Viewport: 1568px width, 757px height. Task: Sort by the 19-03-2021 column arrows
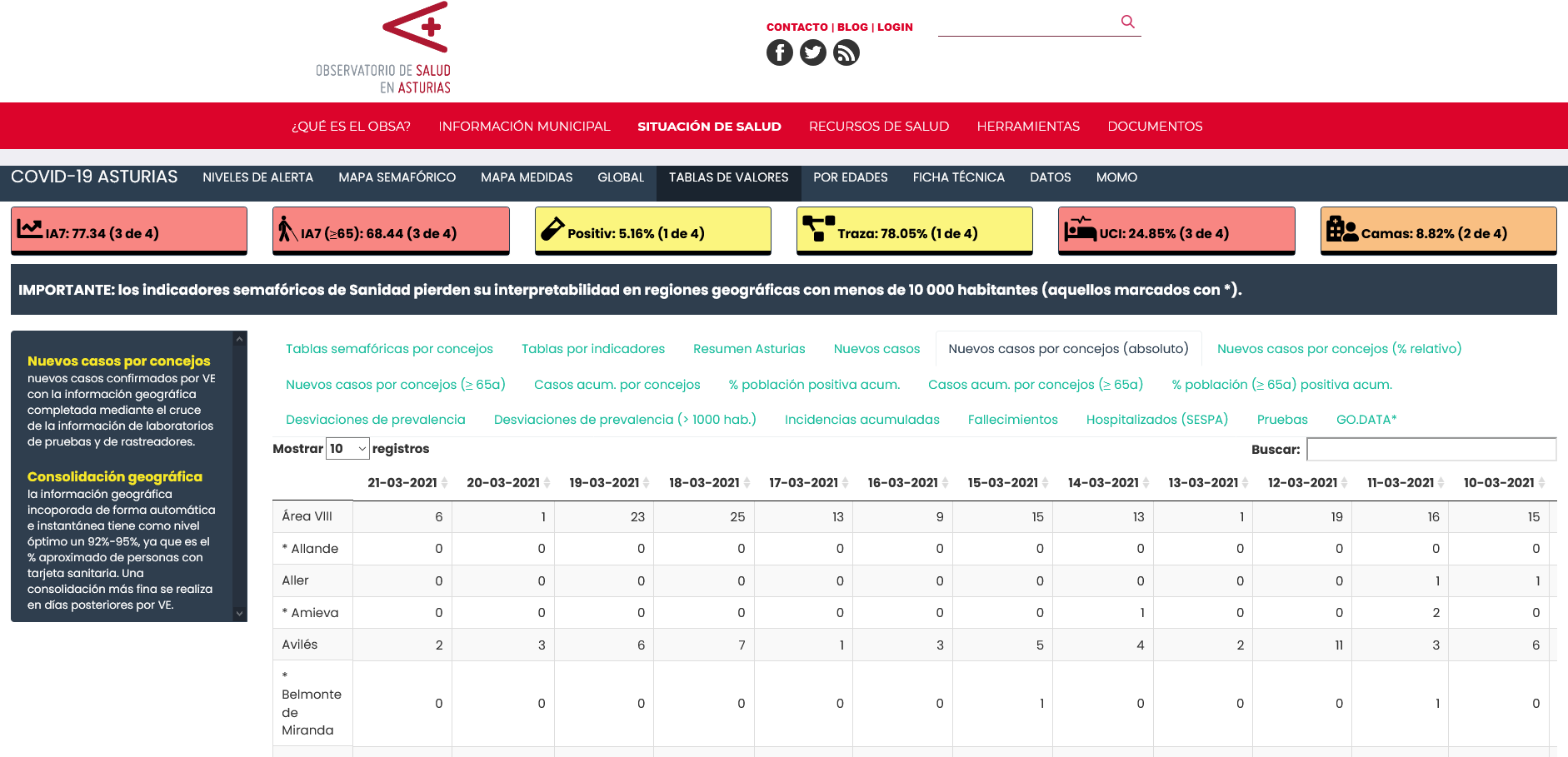click(x=647, y=483)
